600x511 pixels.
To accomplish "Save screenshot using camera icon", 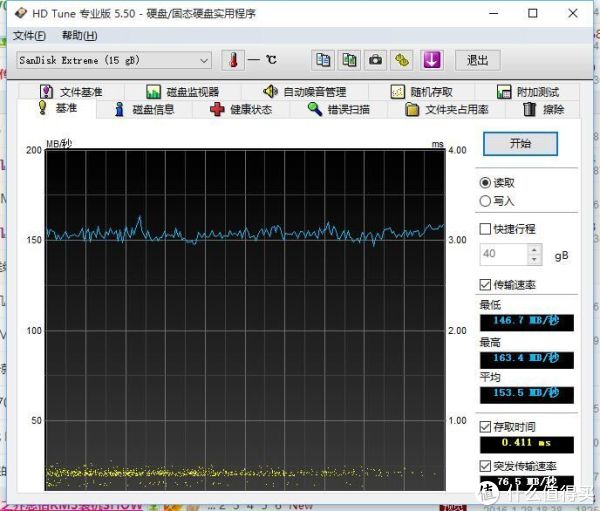I will point(375,60).
